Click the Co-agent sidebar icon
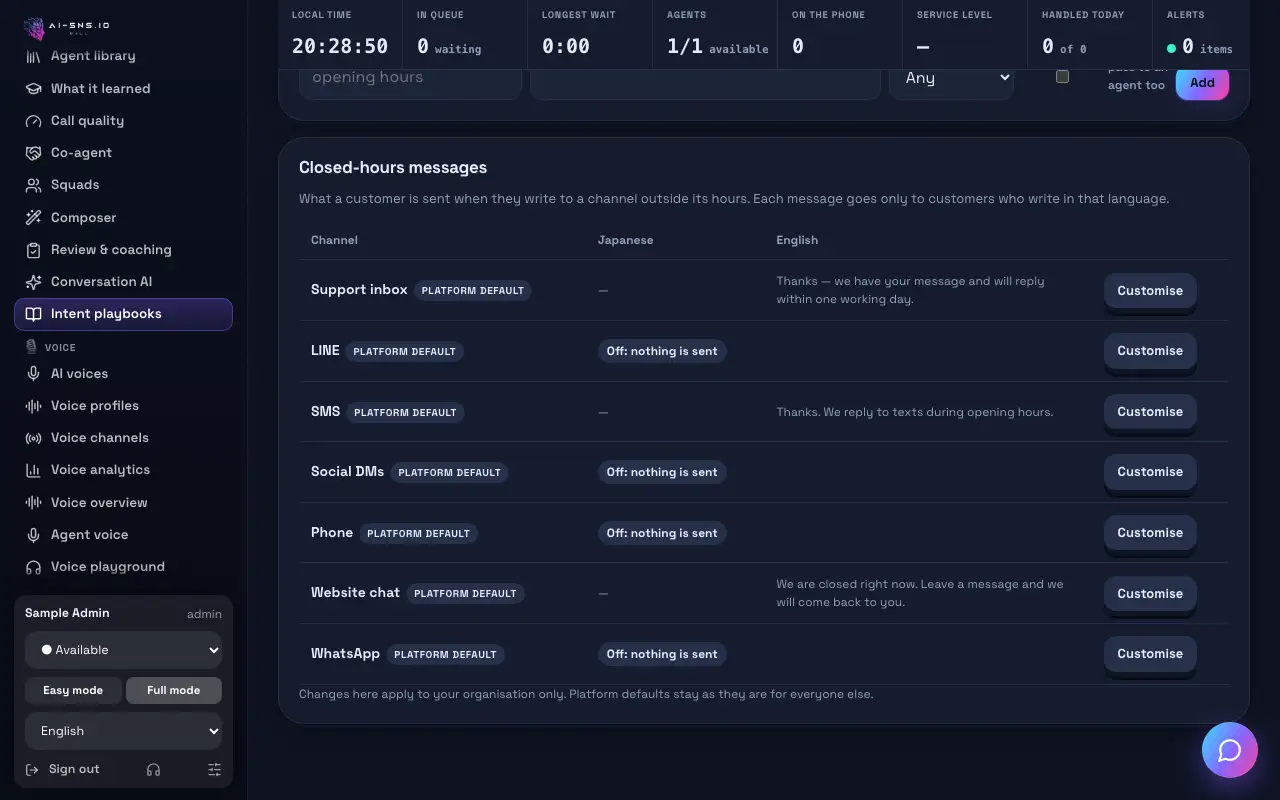The width and height of the screenshot is (1280, 800). (33, 152)
